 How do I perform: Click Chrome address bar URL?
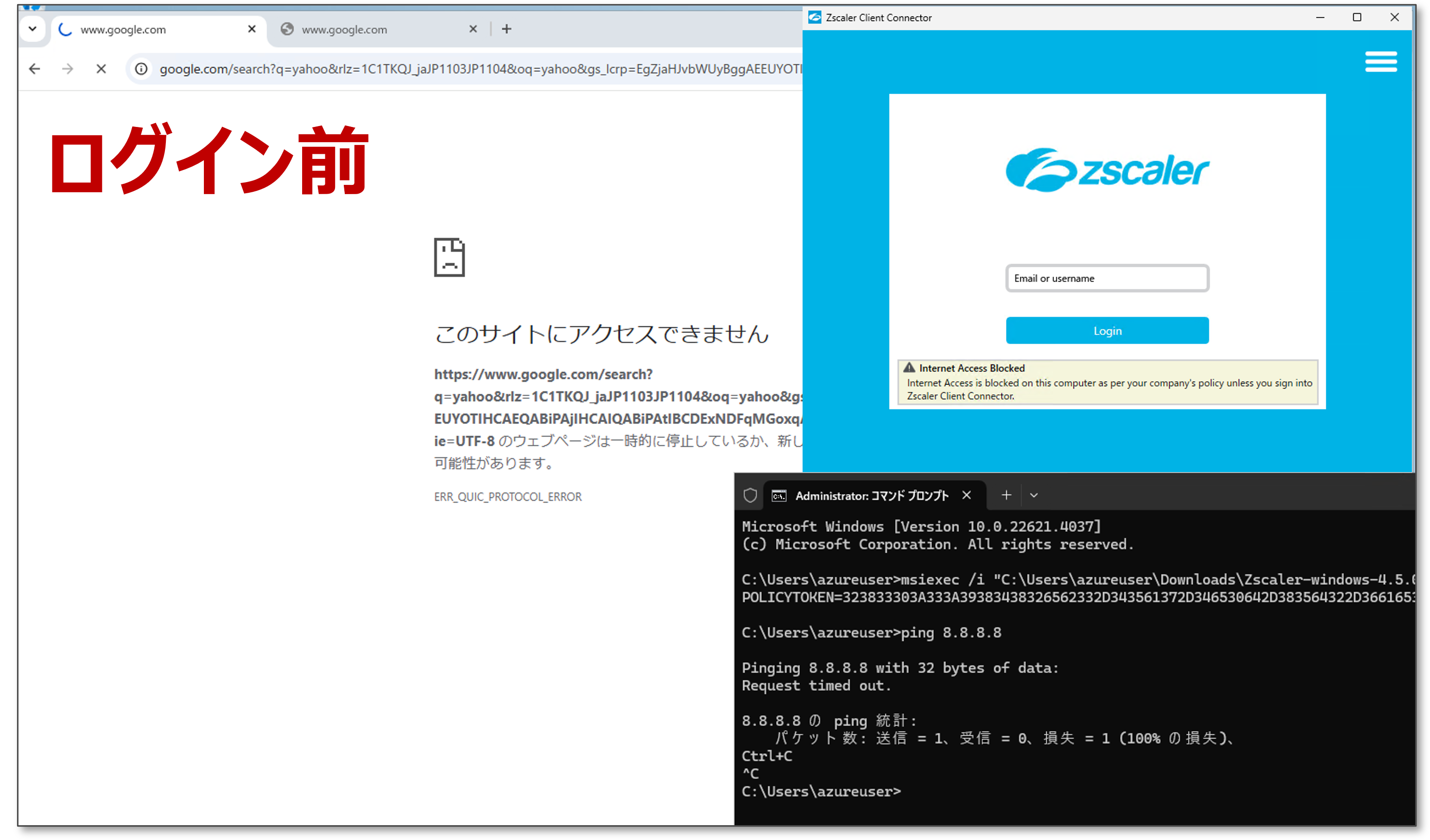pyautogui.click(x=480, y=69)
